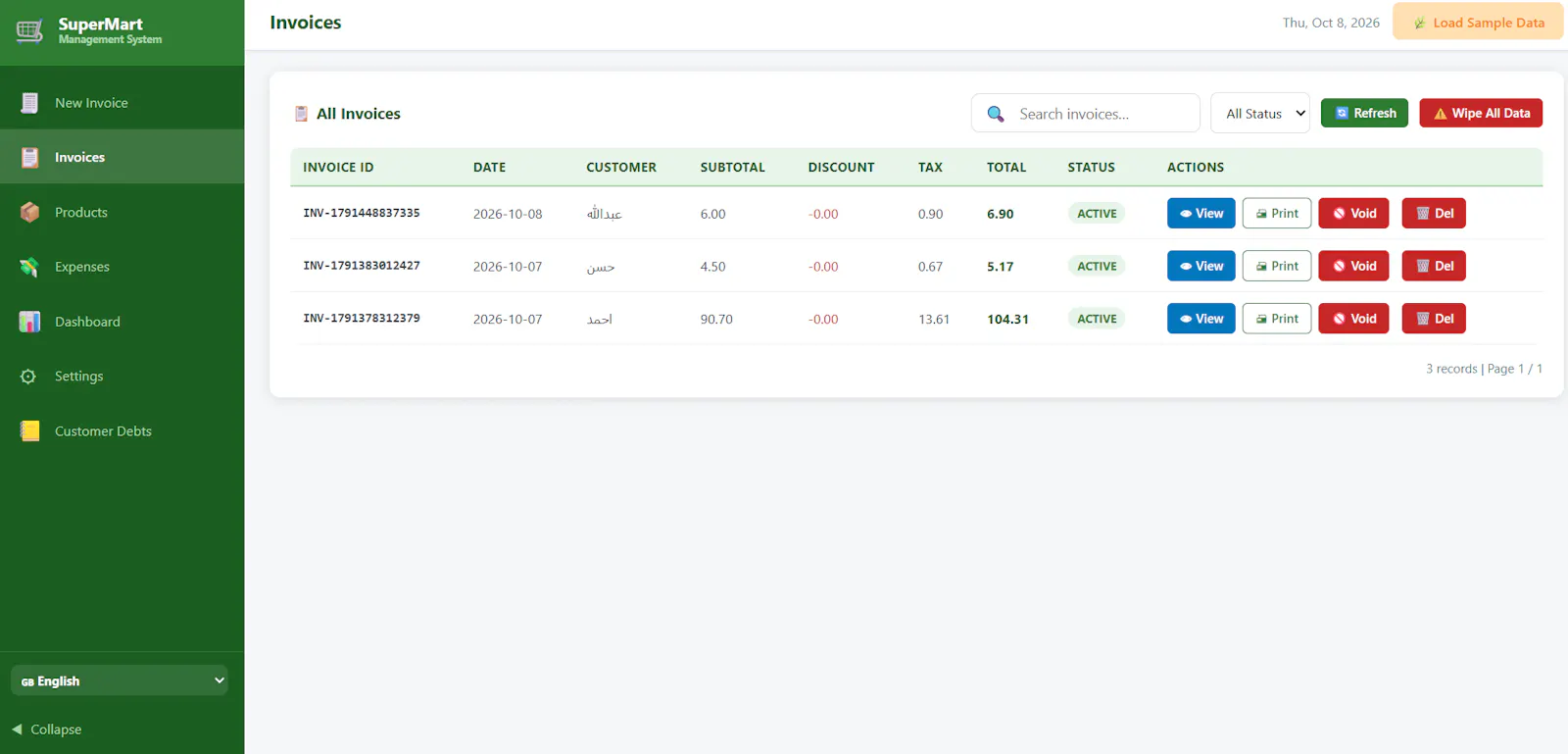The image size is (1568, 754).
Task: Print invoice INV-1791383012427
Action: click(1277, 266)
